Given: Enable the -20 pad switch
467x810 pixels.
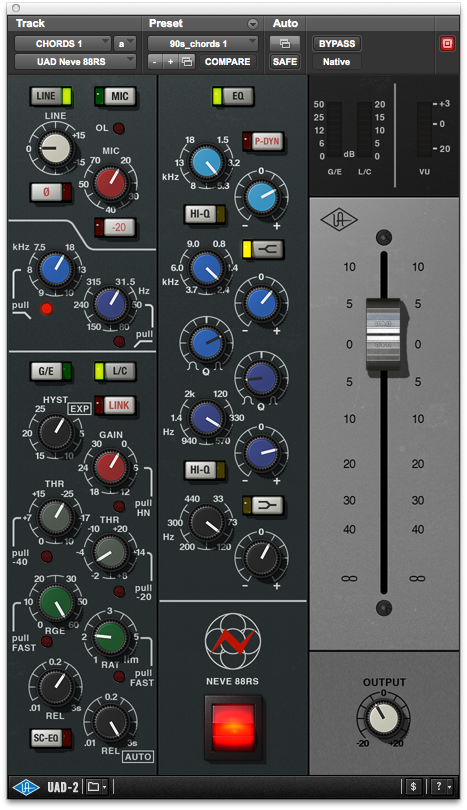Looking at the screenshot, I should click(115, 227).
